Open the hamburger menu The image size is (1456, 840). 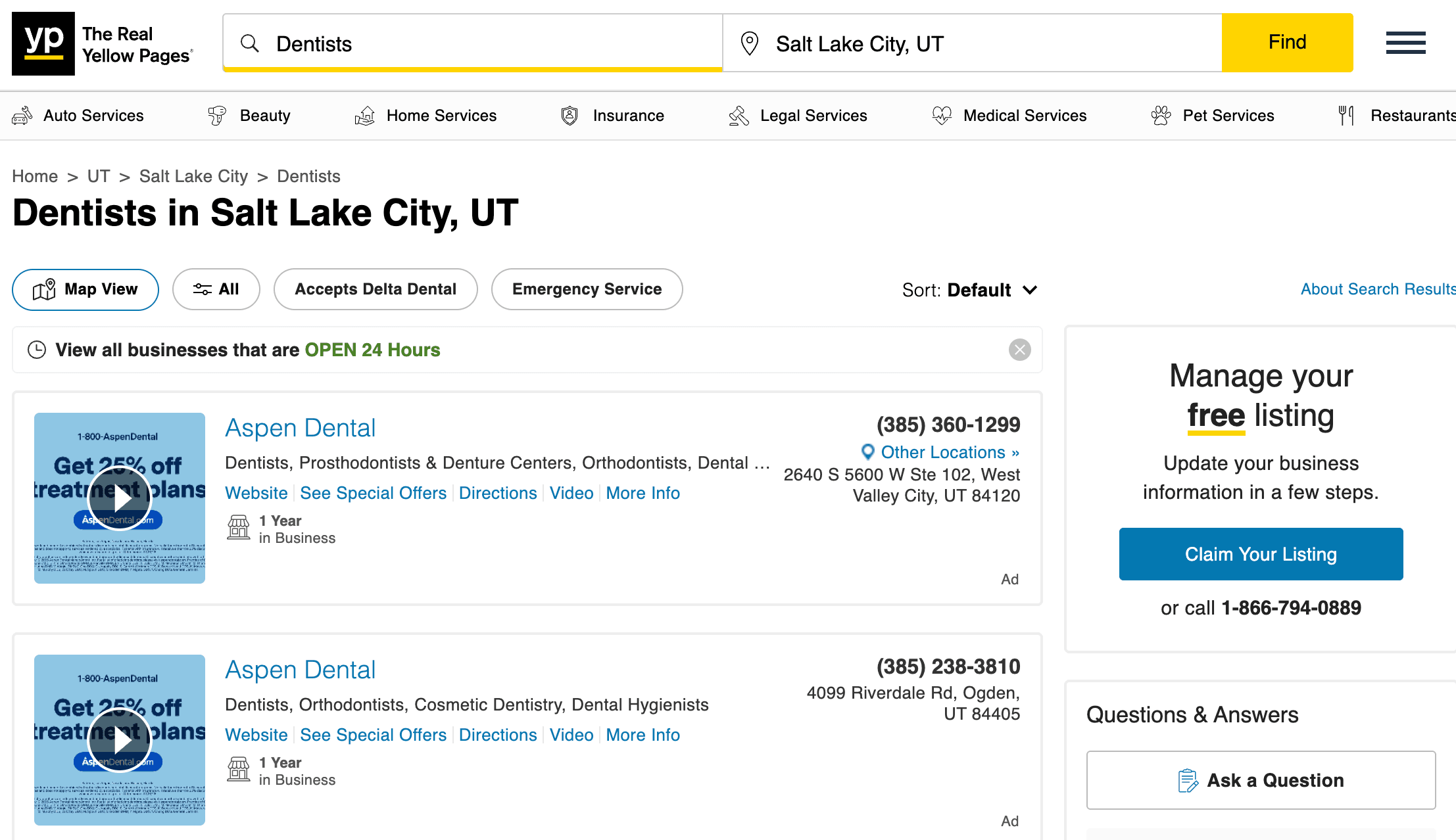1405,43
